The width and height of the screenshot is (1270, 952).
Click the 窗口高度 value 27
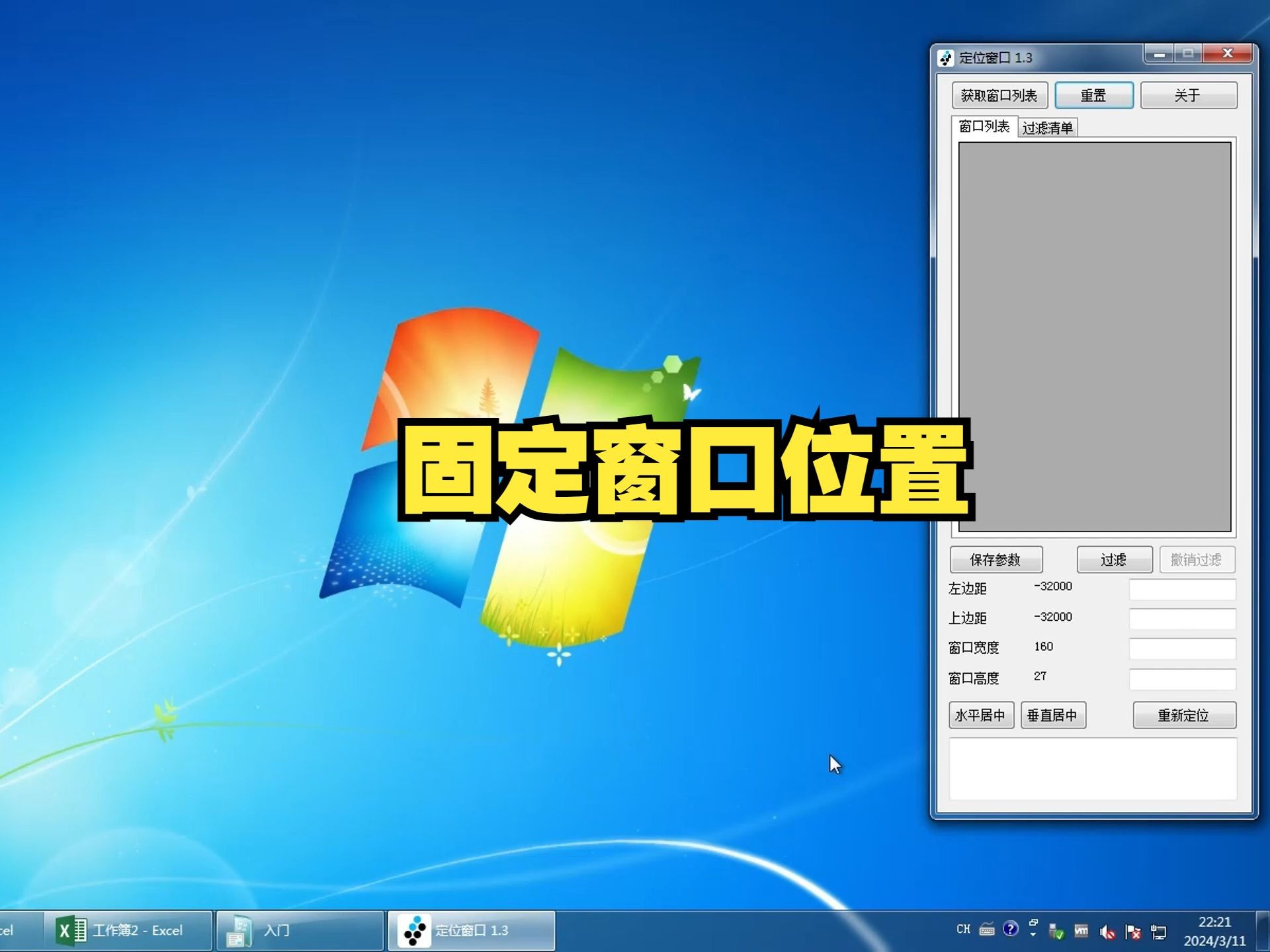pyautogui.click(x=1040, y=676)
